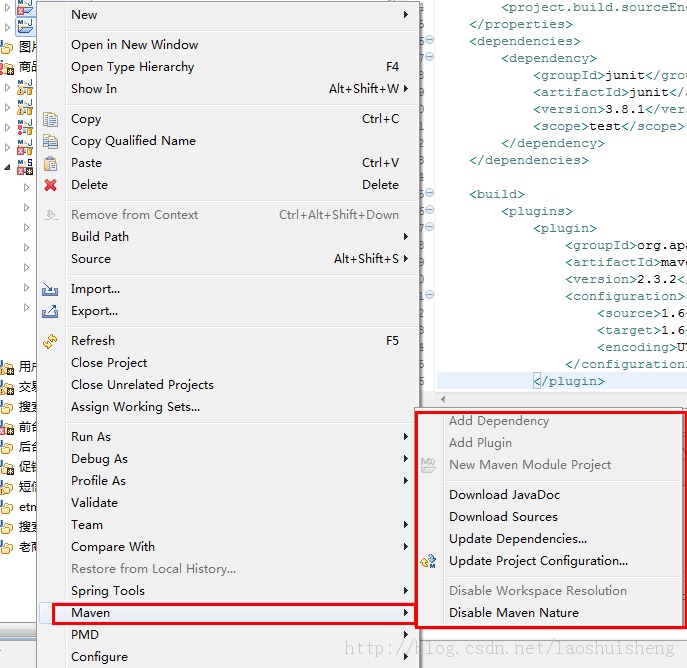Click the Update Project Configuration icon
687x668 pixels.
pos(428,561)
